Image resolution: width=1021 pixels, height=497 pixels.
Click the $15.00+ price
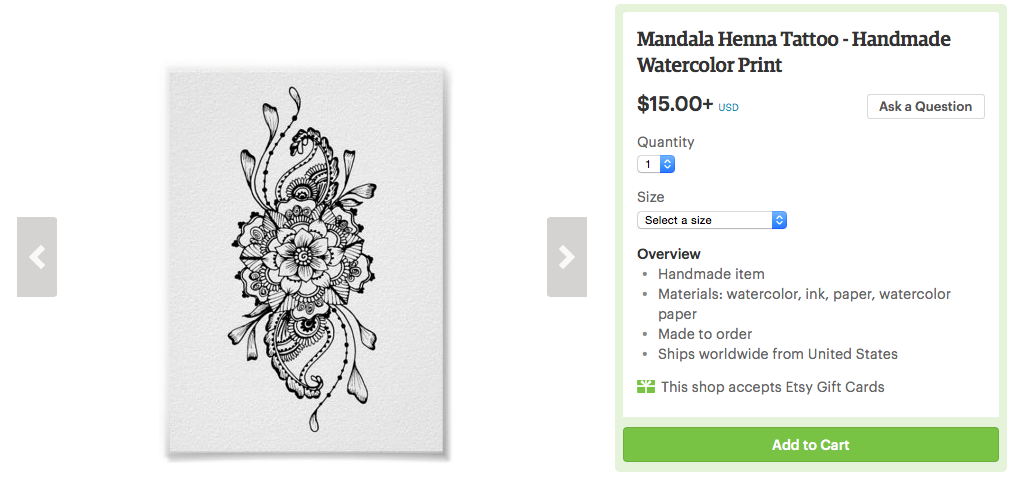pyautogui.click(x=675, y=104)
